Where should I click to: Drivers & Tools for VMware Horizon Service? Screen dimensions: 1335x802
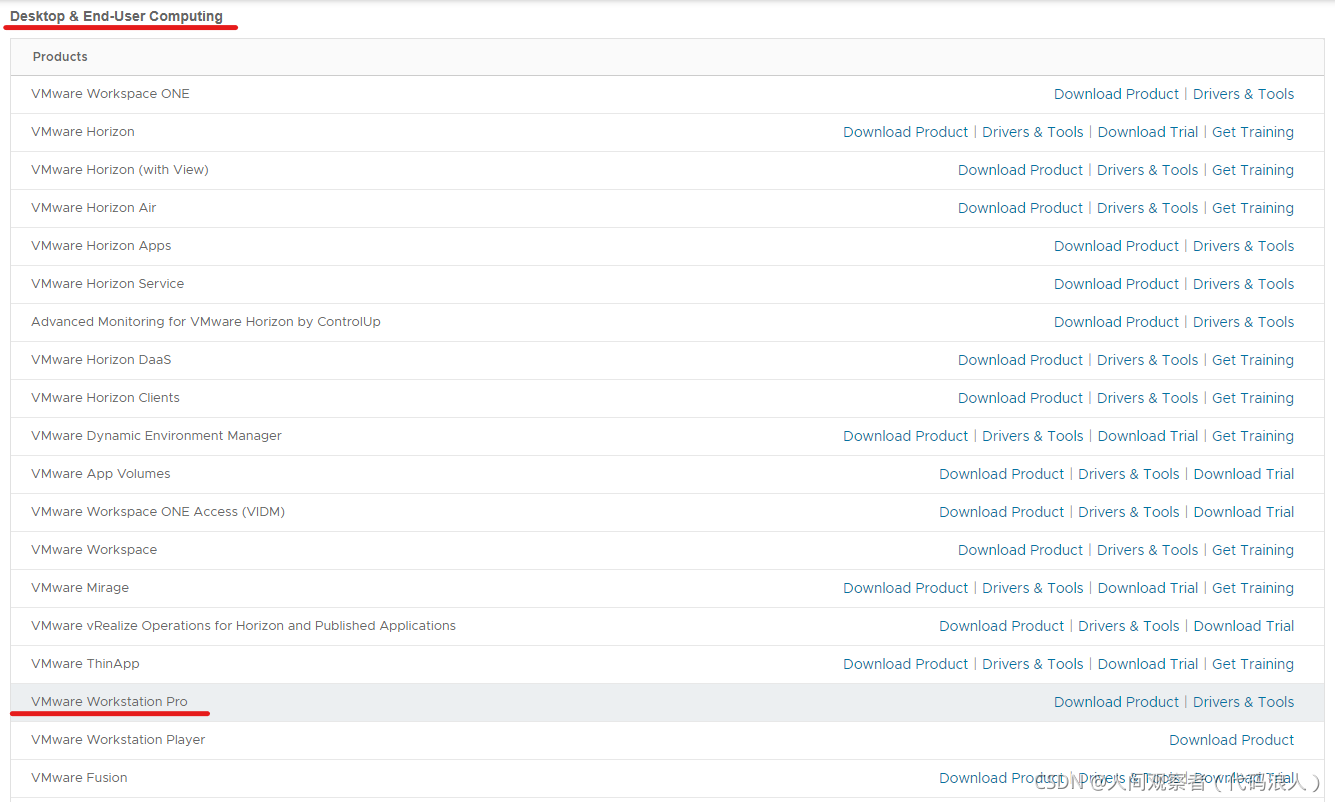(1243, 284)
